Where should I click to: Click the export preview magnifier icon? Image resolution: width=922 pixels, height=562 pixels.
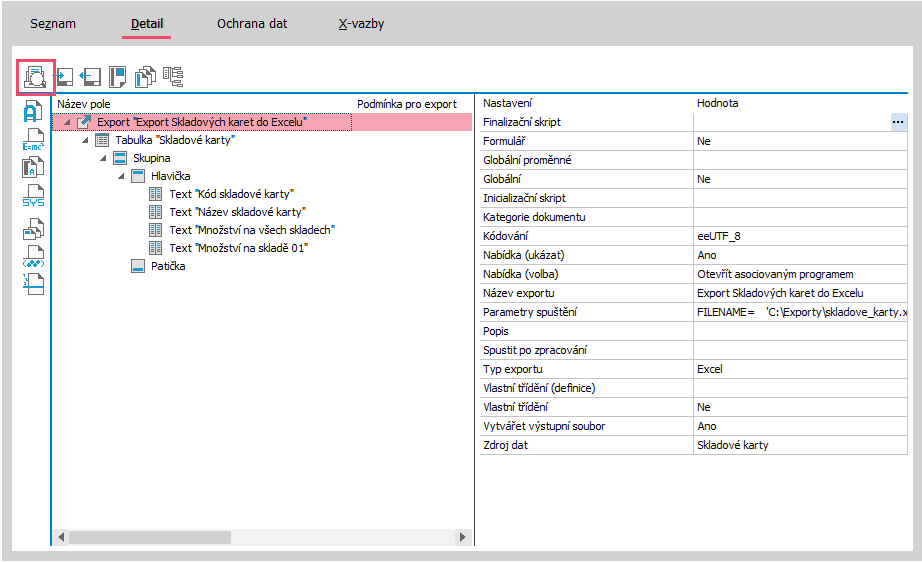click(x=35, y=77)
